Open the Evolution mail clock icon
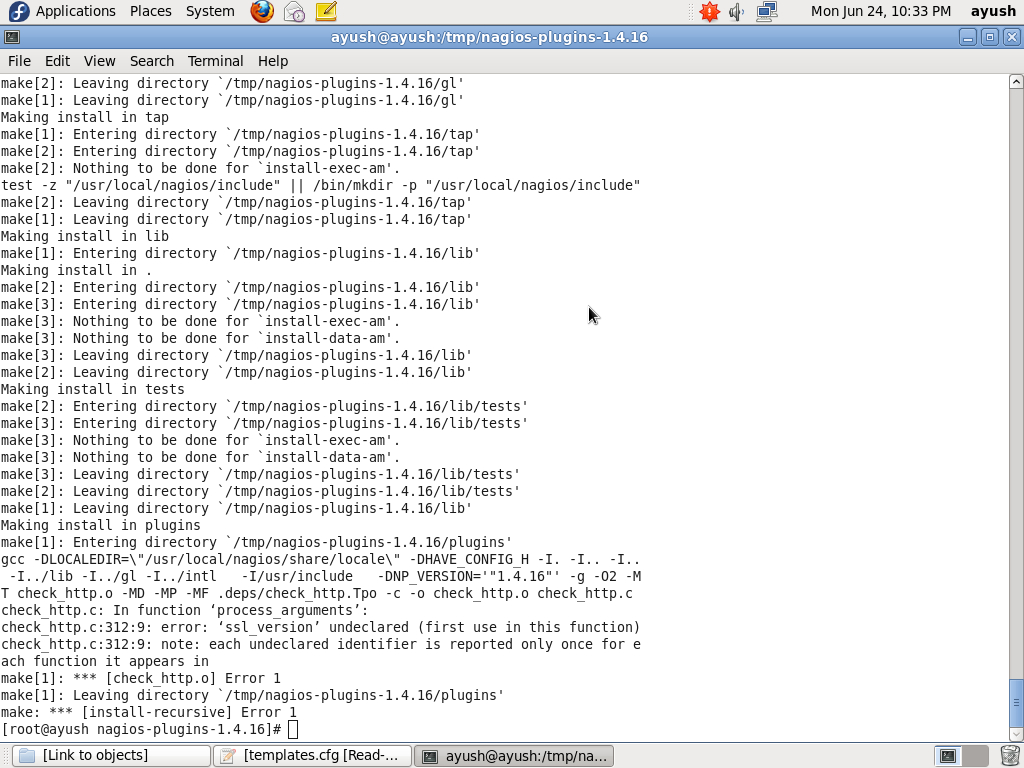The height and width of the screenshot is (768, 1024). (x=294, y=12)
